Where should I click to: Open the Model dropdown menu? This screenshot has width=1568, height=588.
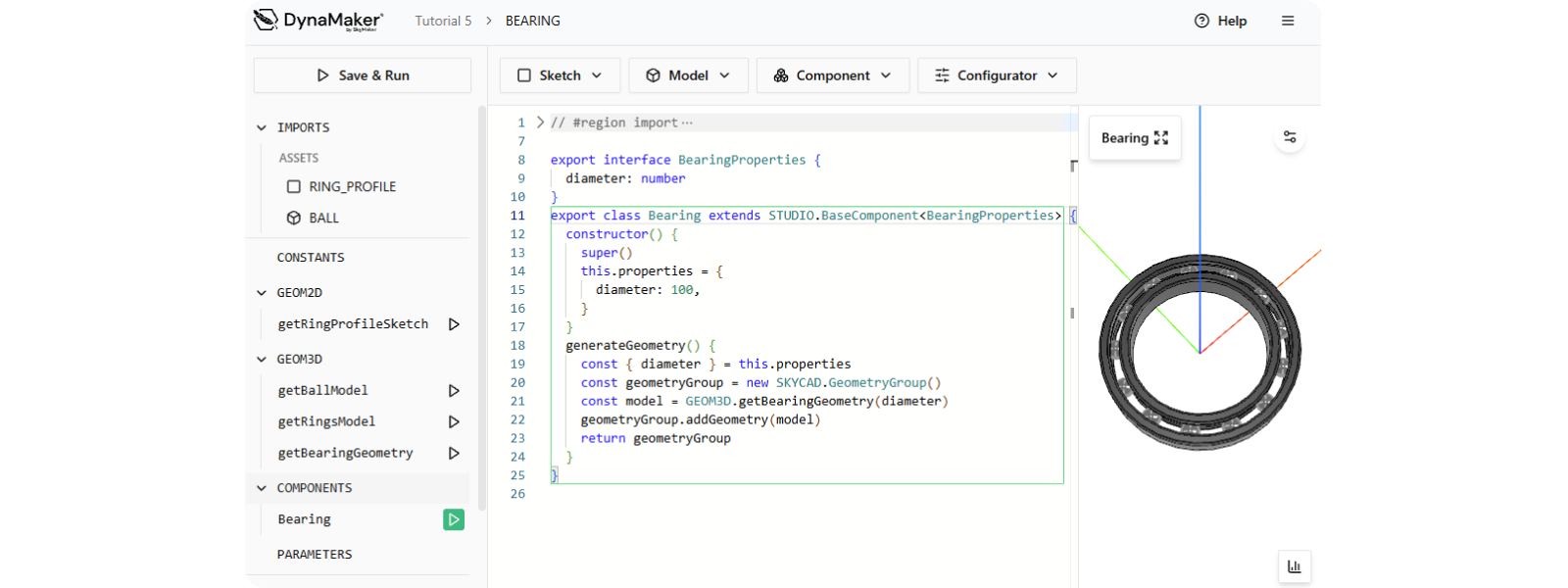pyautogui.click(x=688, y=75)
